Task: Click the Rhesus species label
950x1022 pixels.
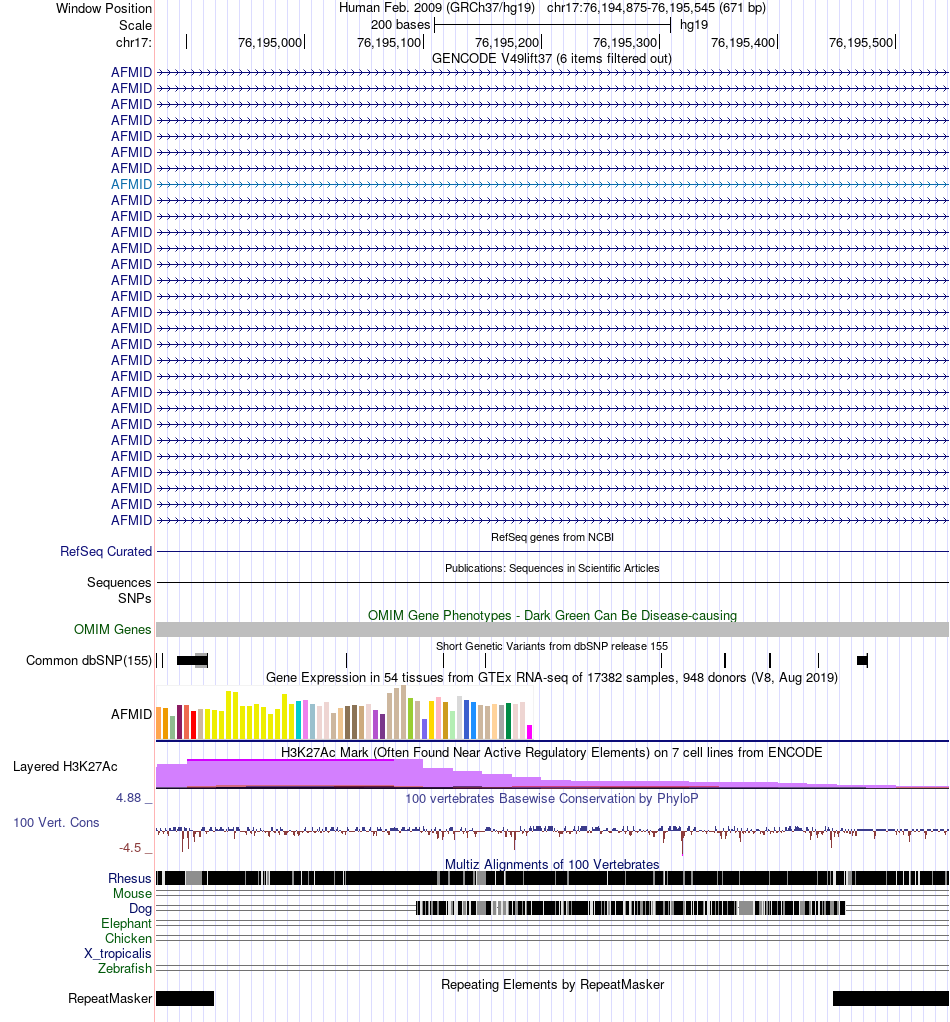Action: click(x=130, y=879)
